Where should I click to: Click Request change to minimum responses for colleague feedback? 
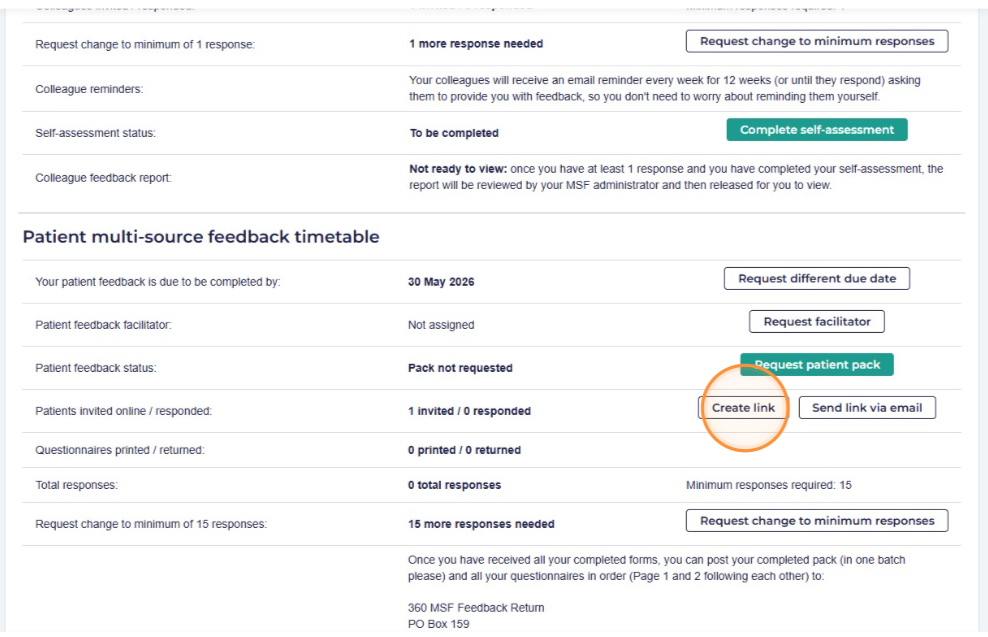coord(816,42)
